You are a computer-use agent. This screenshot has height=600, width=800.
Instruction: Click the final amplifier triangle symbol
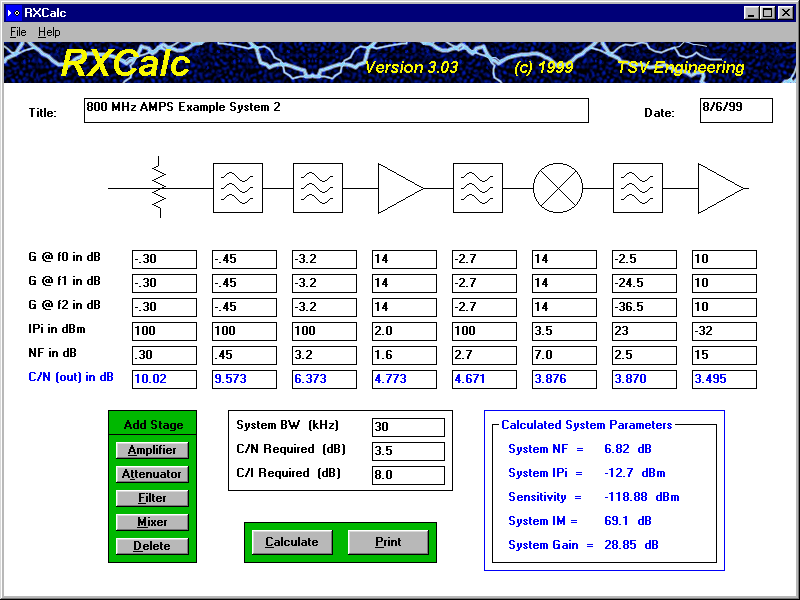(718, 188)
